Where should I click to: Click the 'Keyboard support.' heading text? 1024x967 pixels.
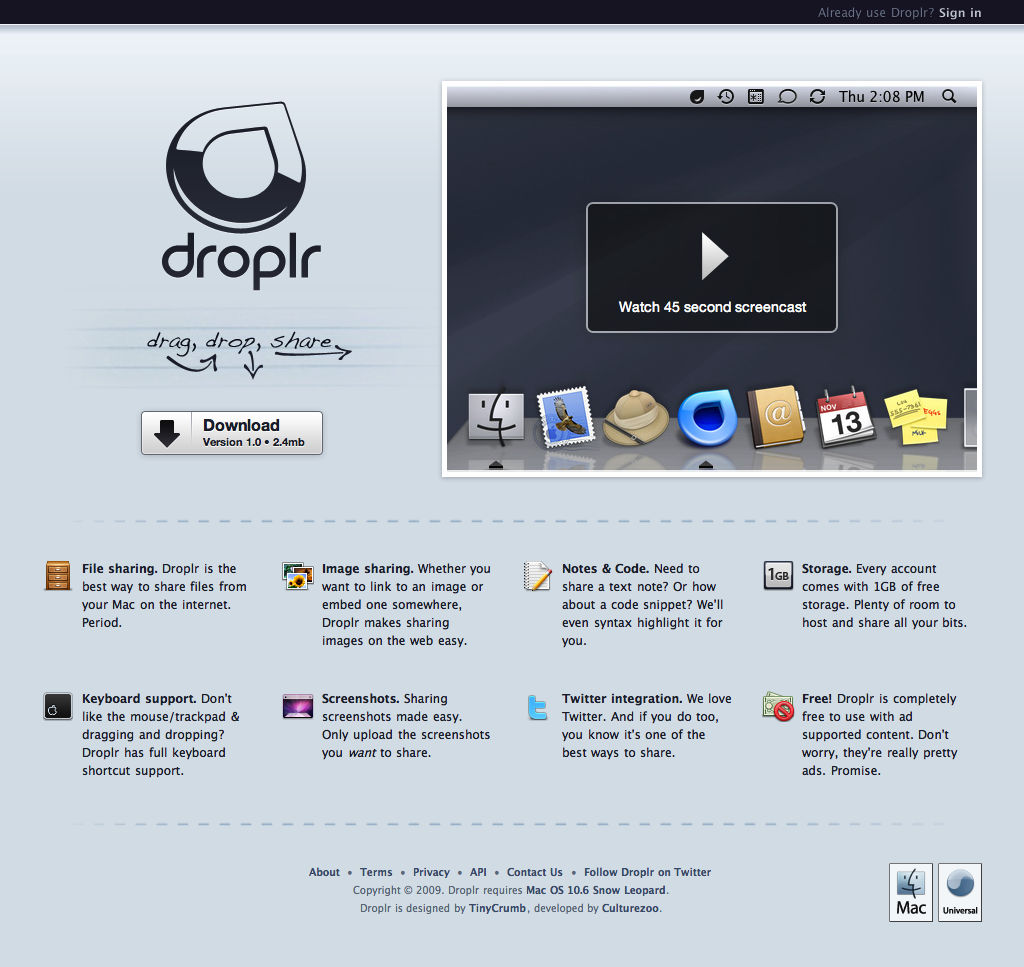tap(139, 699)
